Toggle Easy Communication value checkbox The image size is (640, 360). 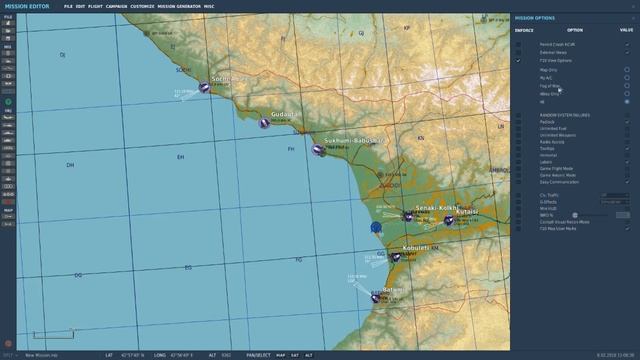point(627,182)
